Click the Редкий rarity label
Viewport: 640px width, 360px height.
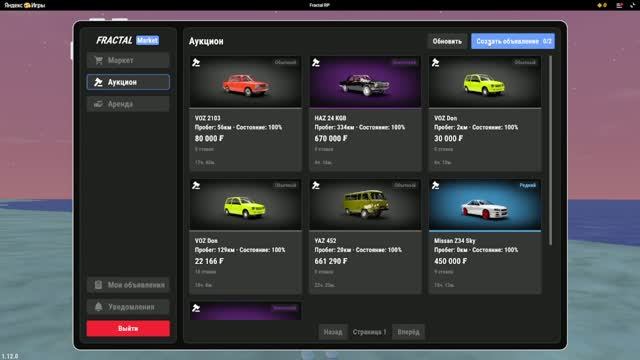point(527,185)
